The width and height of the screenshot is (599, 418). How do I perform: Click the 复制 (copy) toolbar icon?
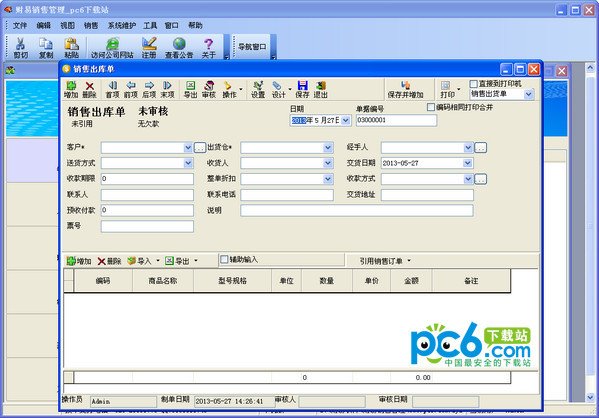(x=46, y=48)
